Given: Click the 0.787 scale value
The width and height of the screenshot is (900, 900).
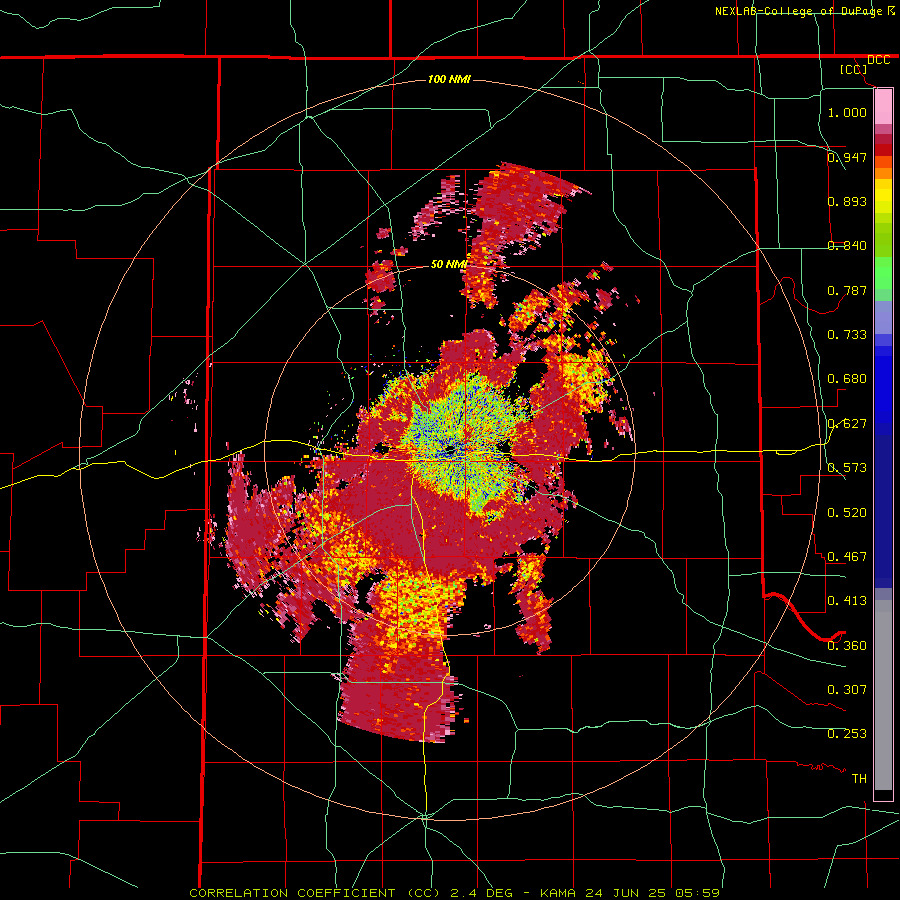Looking at the screenshot, I should (x=847, y=290).
